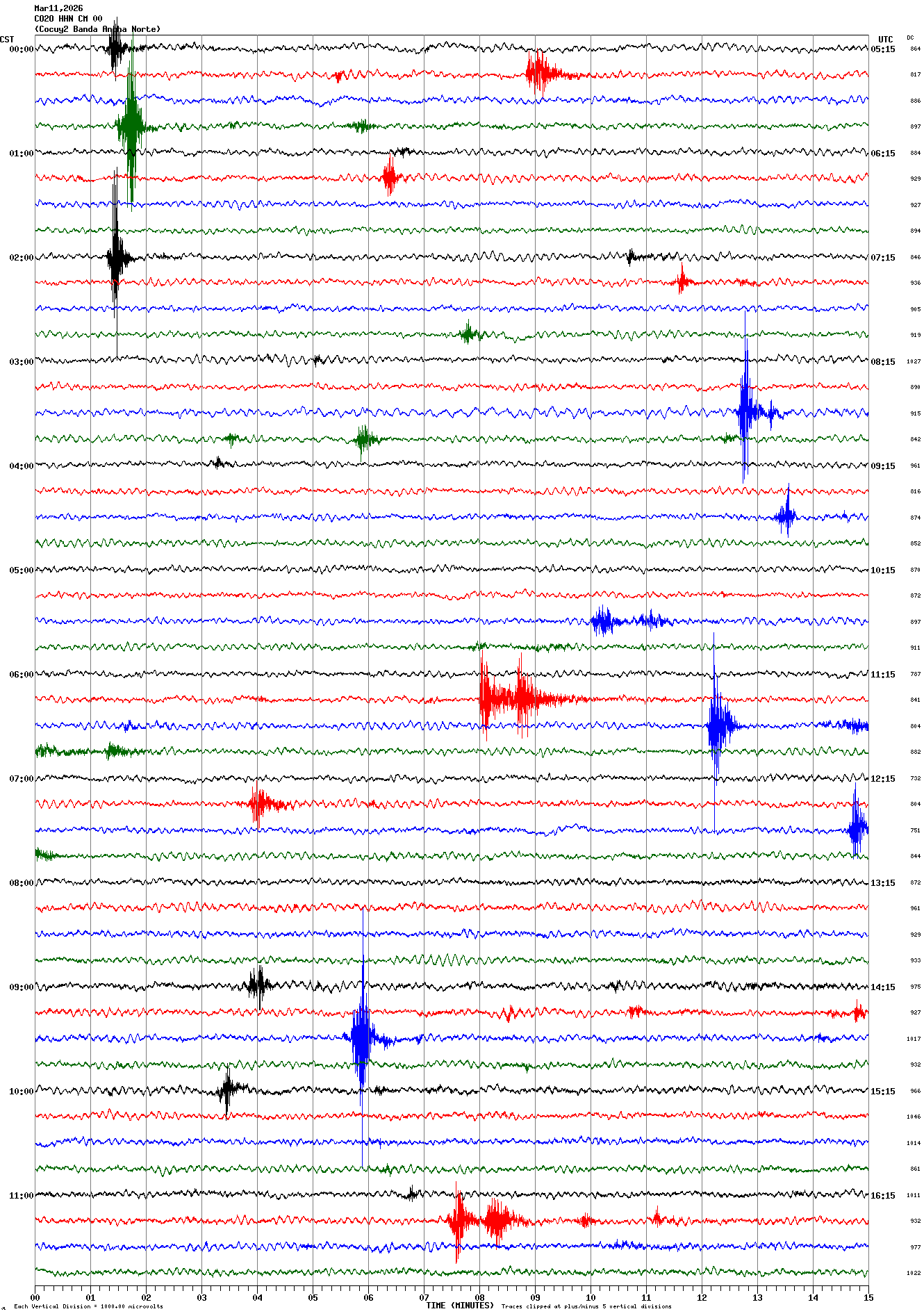The image size is (924, 1316).
Task: Click the traces clipped footnote text
Action: pos(586,1306)
